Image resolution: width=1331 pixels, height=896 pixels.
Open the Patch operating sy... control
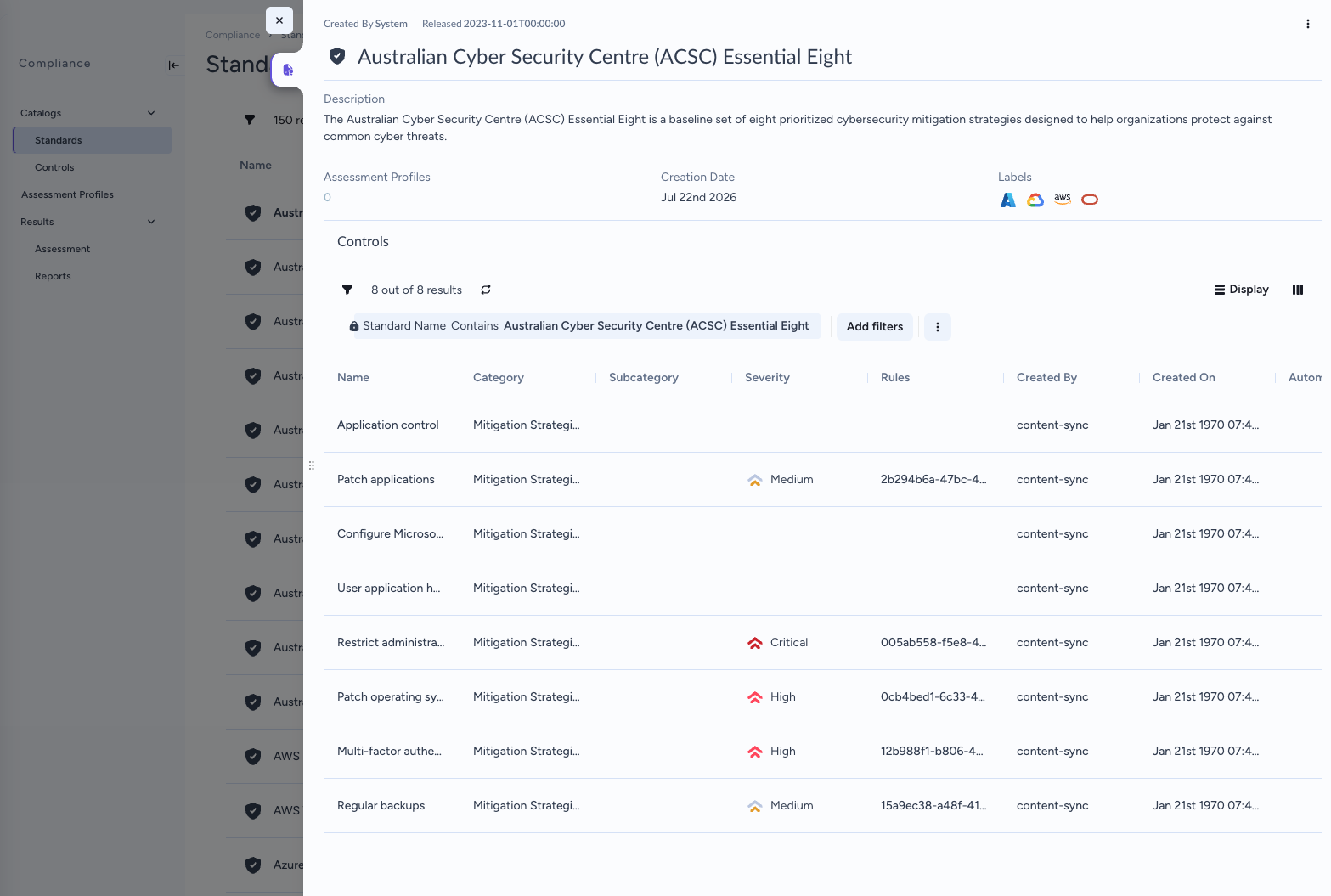(390, 697)
